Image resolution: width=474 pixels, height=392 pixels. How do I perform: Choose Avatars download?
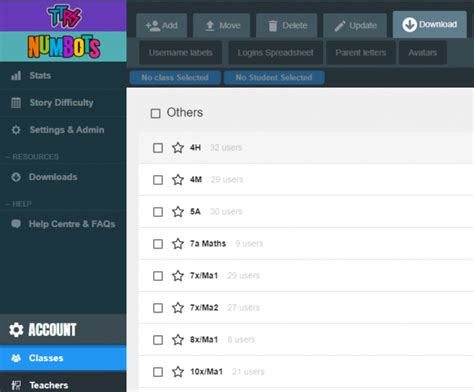click(423, 53)
